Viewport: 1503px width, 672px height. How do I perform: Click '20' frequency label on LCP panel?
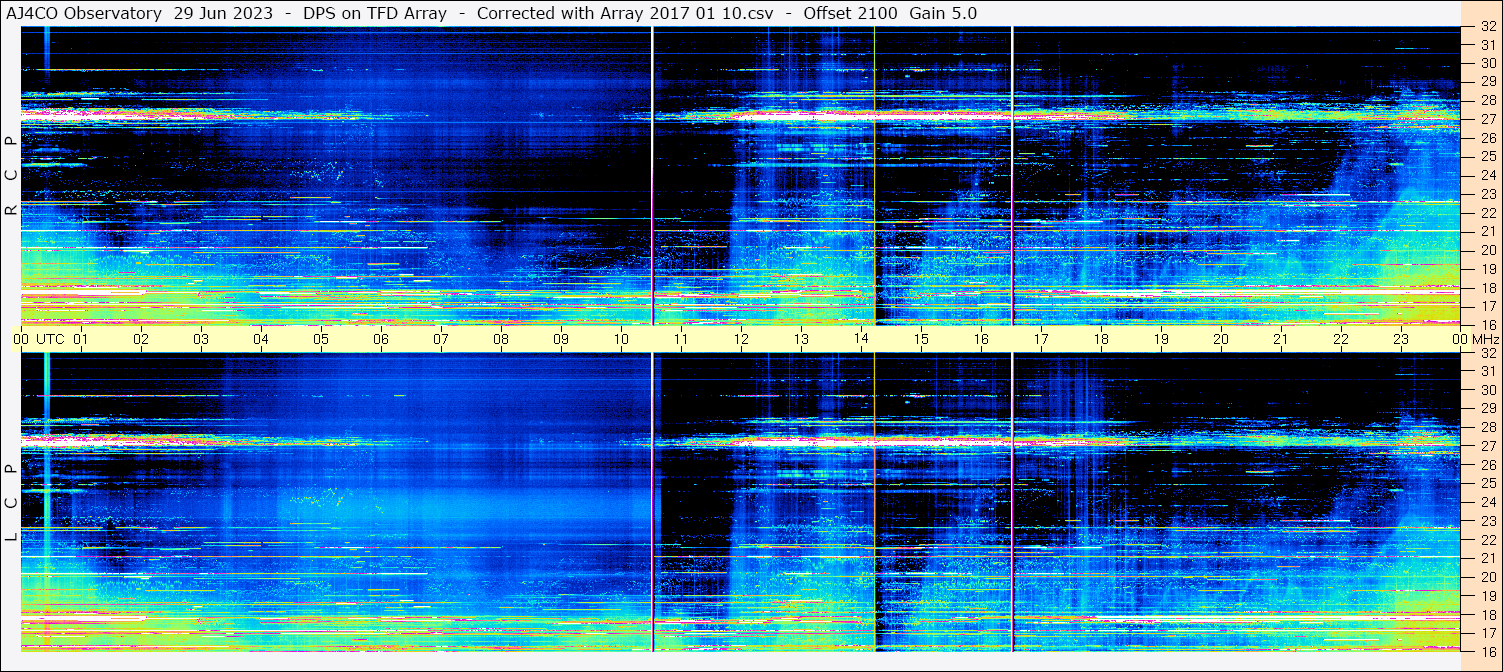pos(1488,577)
